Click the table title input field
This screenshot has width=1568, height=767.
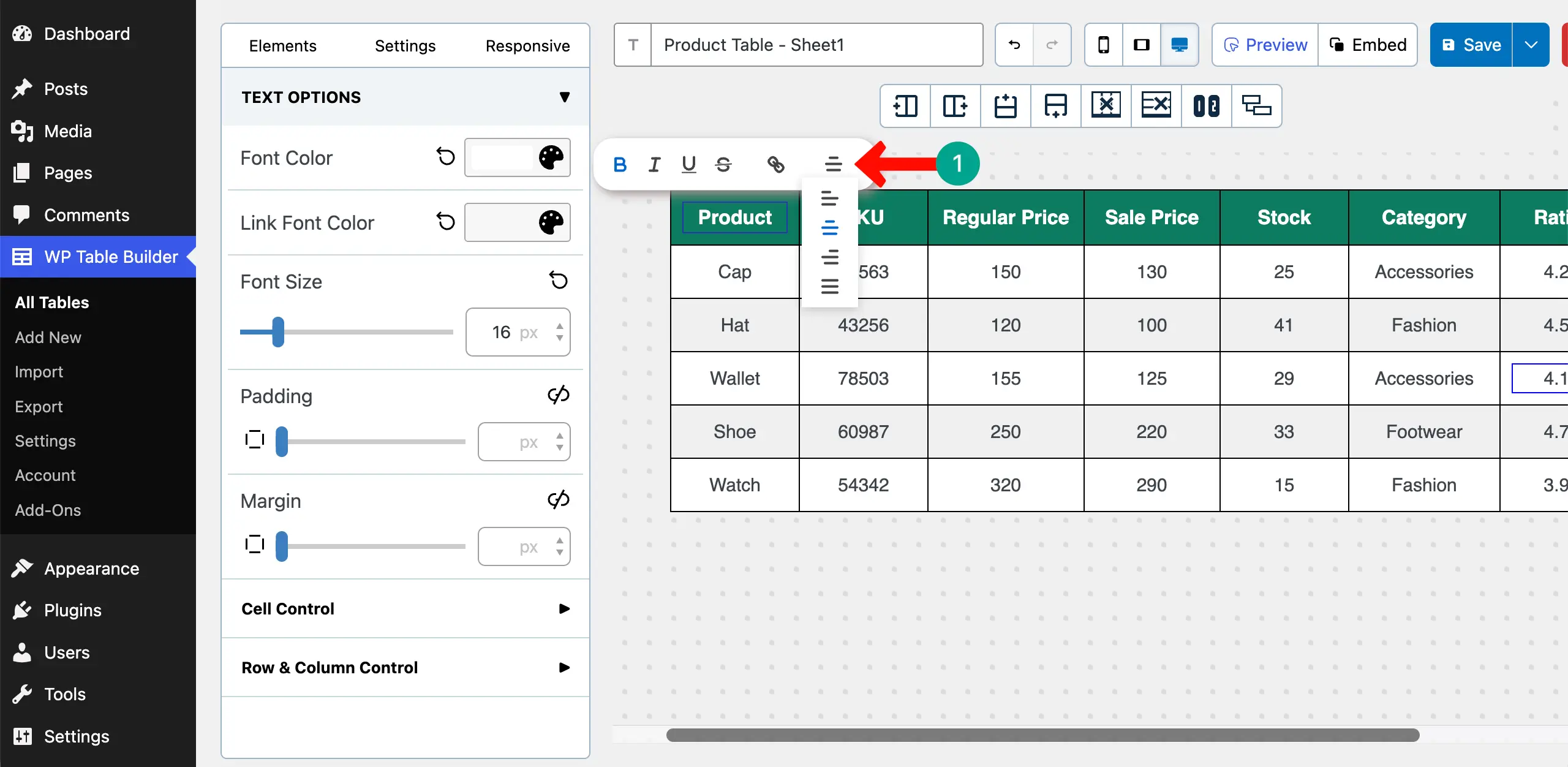(x=816, y=45)
